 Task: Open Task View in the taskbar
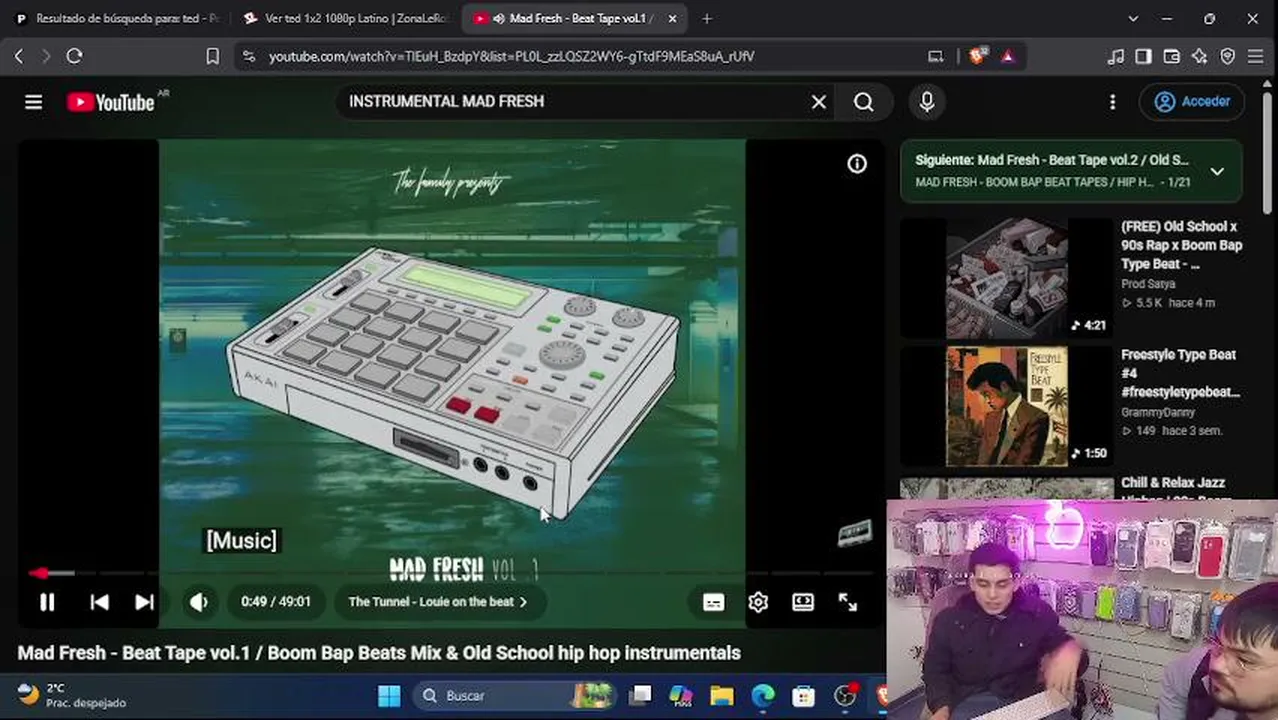pyautogui.click(x=641, y=695)
